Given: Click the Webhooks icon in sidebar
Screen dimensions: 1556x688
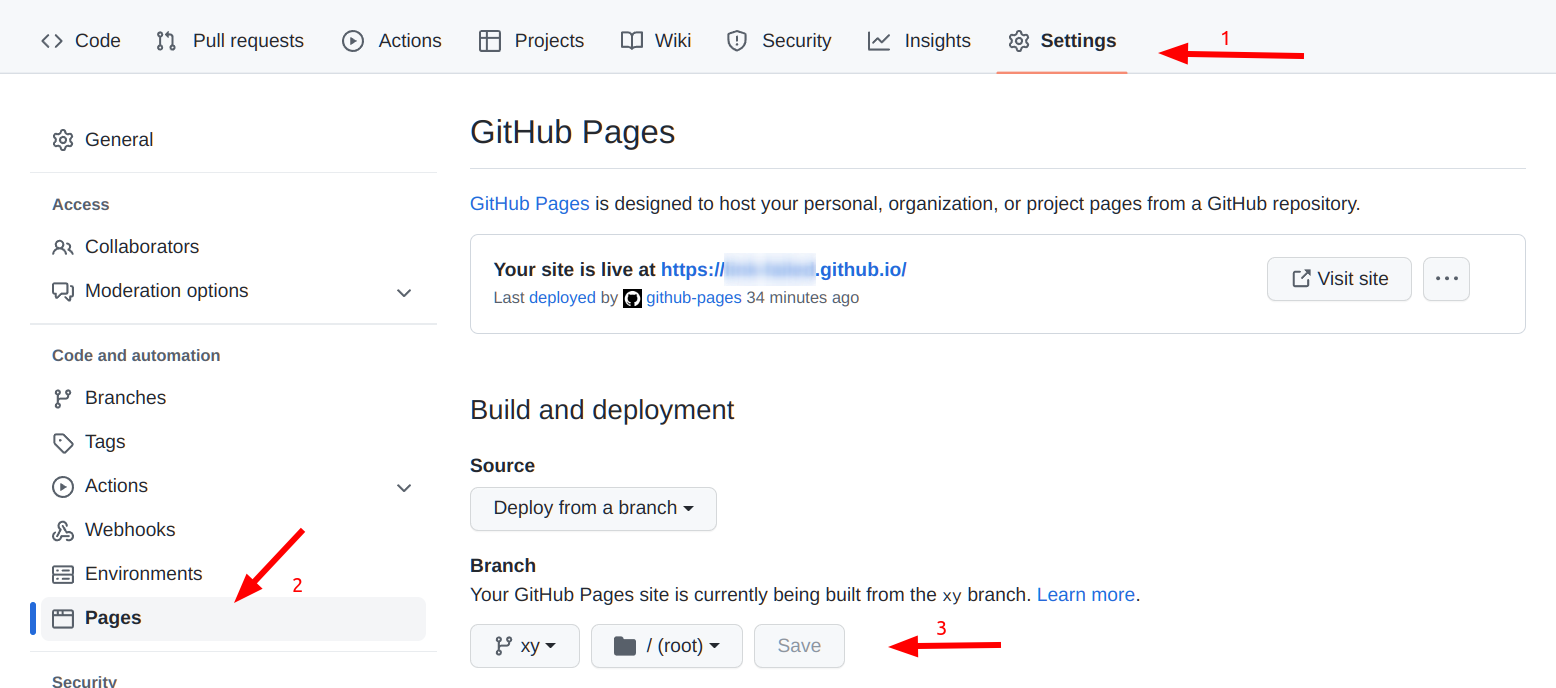Looking at the screenshot, I should [x=63, y=530].
